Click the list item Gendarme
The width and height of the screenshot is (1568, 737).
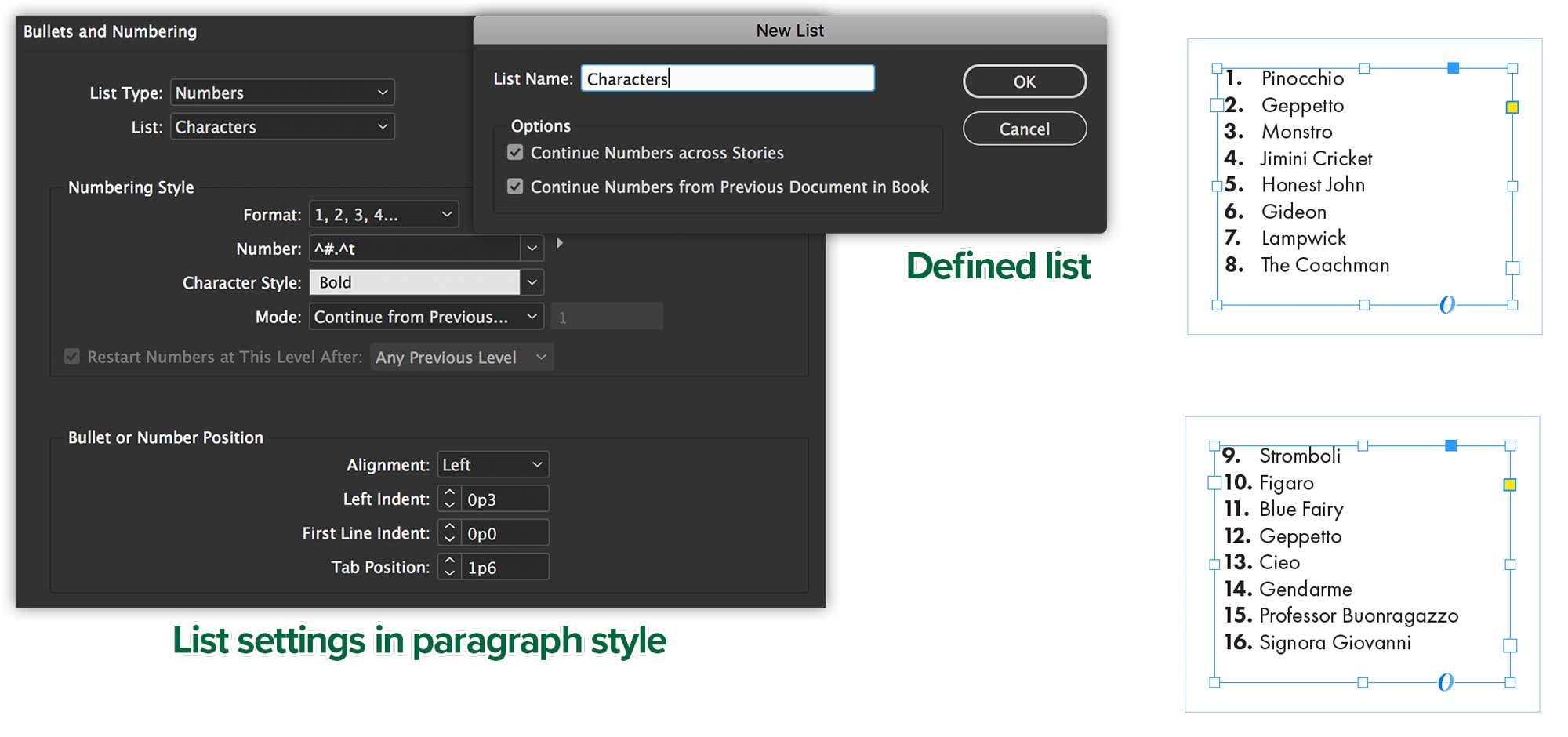coord(1305,590)
